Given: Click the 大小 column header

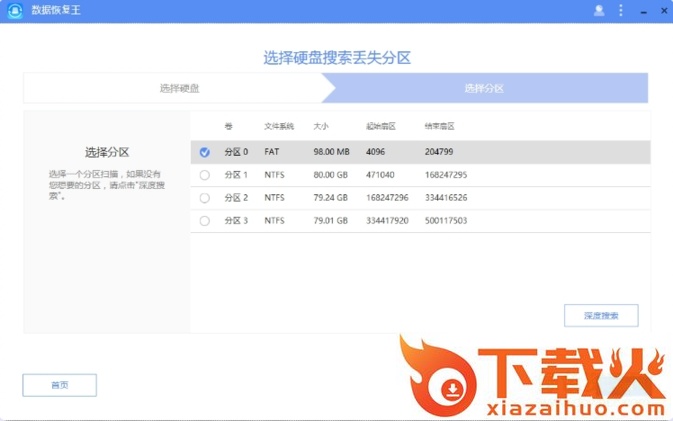Looking at the screenshot, I should coord(321,126).
